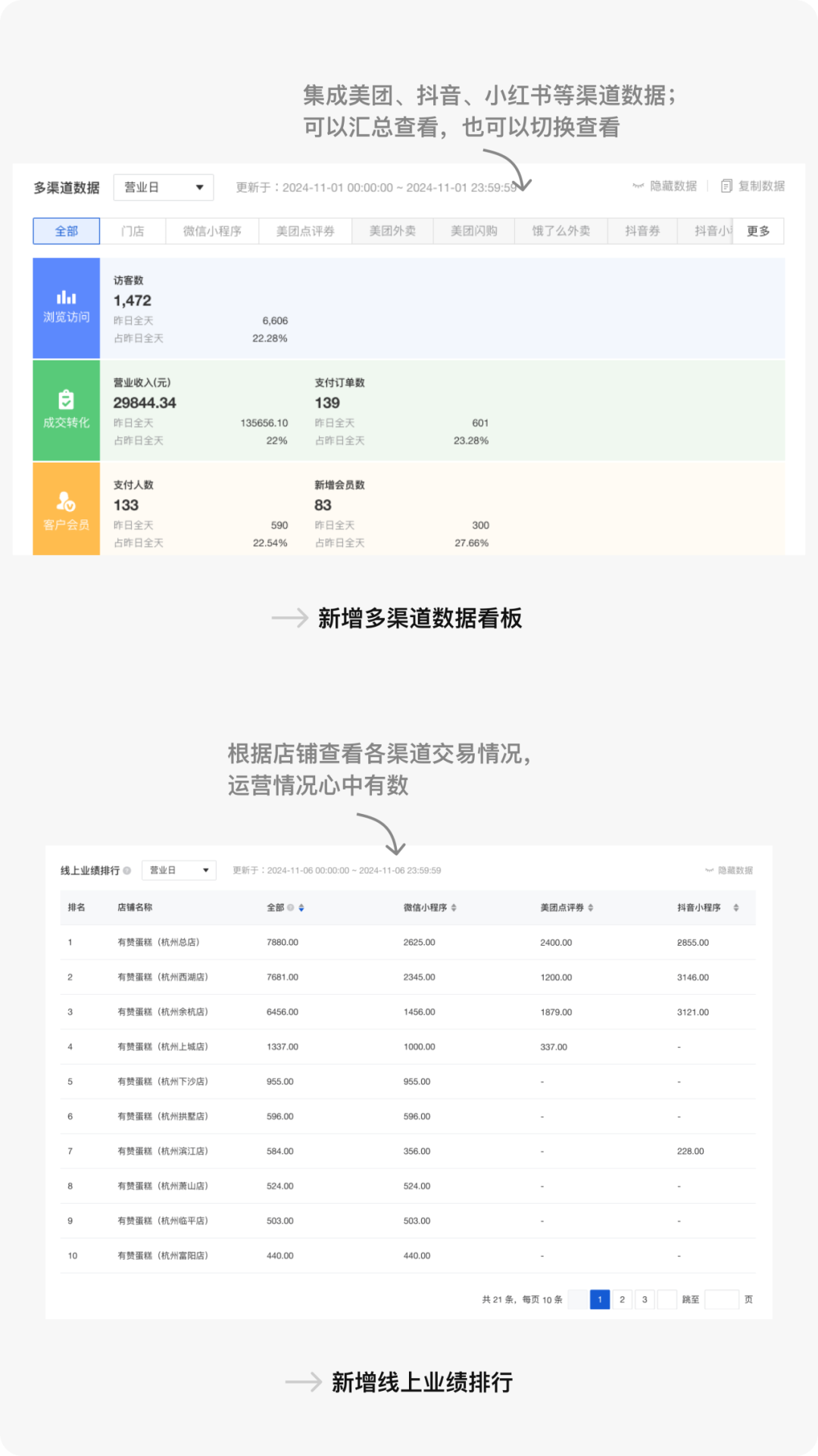This screenshot has width=818, height=1456.
Task: Click the 复制数据 copy icon
Action: pos(726,186)
